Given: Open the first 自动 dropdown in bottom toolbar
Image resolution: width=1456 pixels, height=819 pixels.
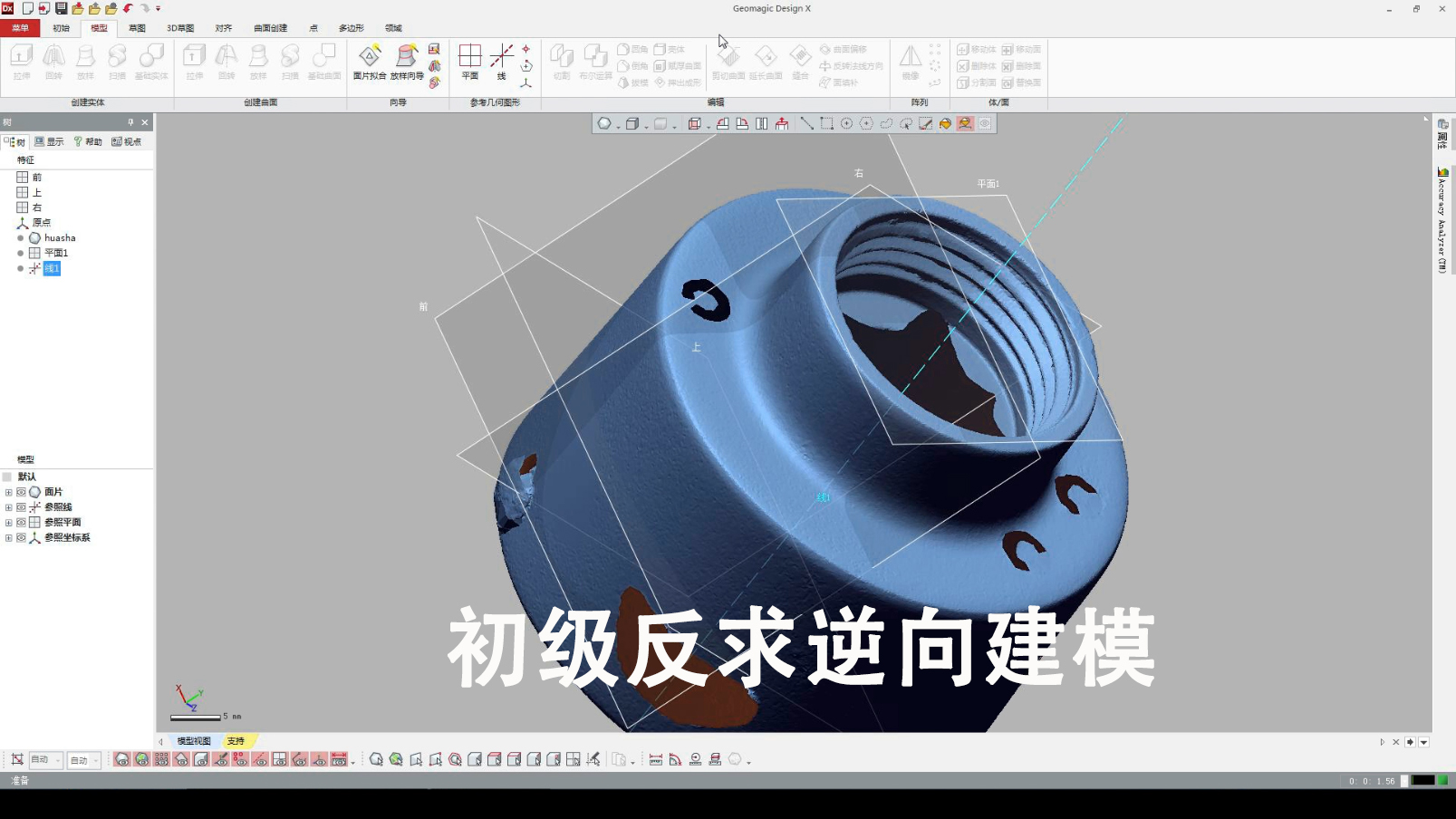Looking at the screenshot, I should tap(46, 760).
